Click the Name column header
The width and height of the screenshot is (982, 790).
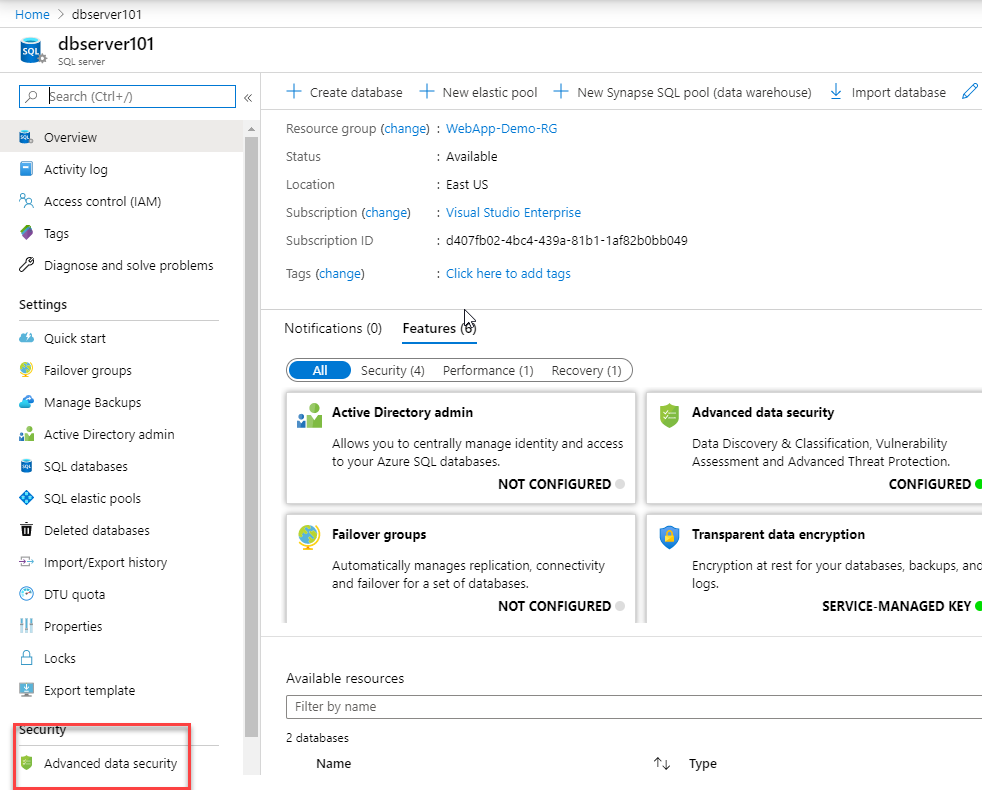(334, 763)
